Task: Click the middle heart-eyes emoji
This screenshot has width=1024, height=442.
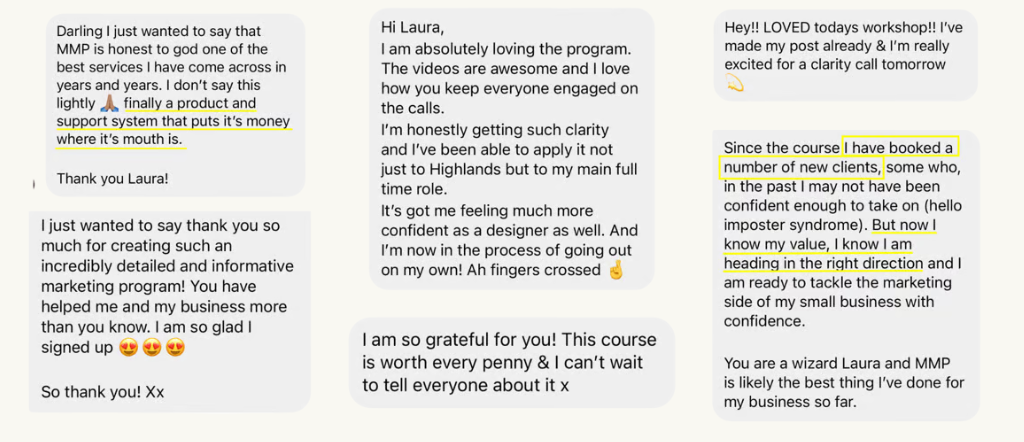Action: point(152,347)
